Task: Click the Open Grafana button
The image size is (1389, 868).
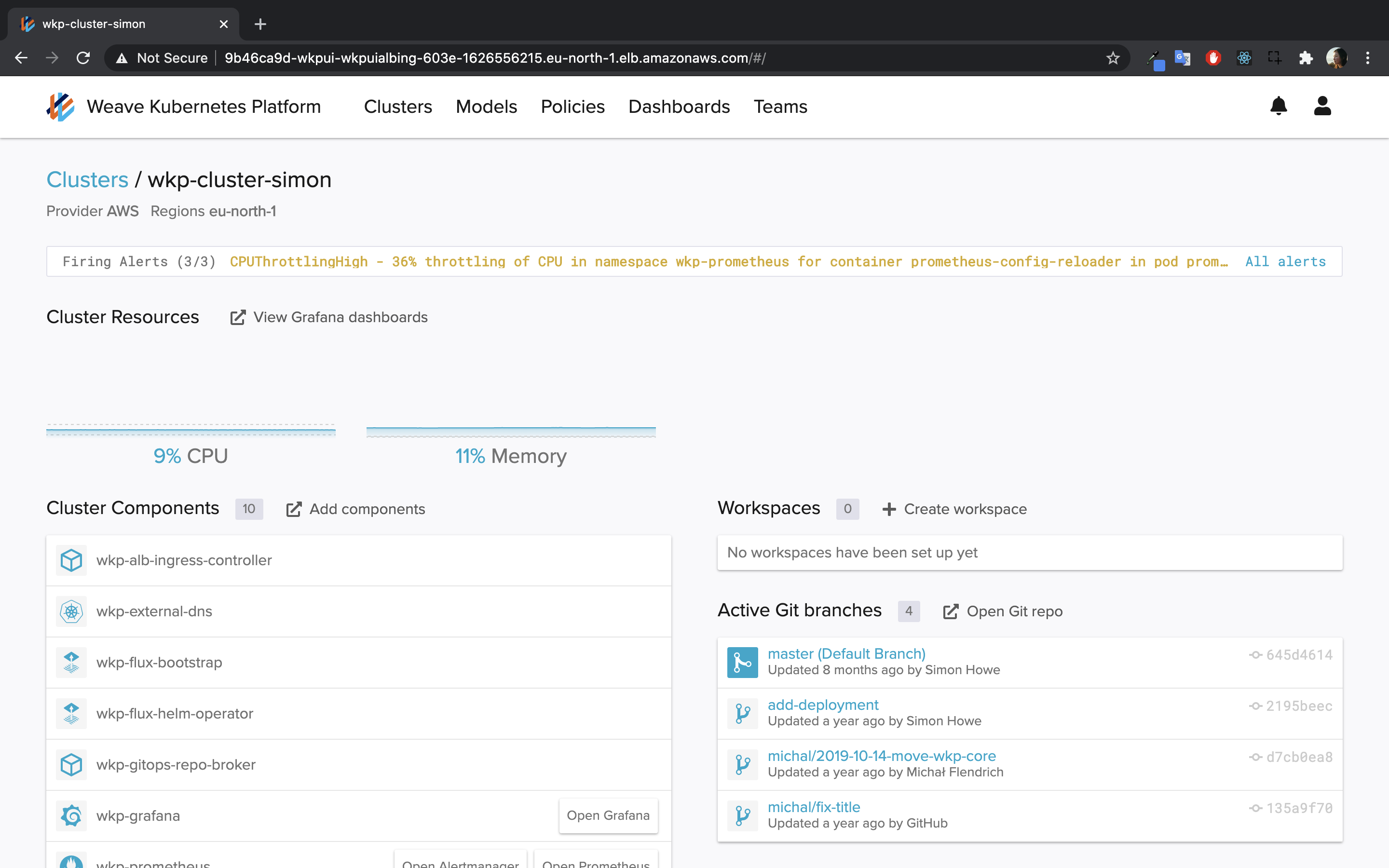Action: [x=608, y=815]
